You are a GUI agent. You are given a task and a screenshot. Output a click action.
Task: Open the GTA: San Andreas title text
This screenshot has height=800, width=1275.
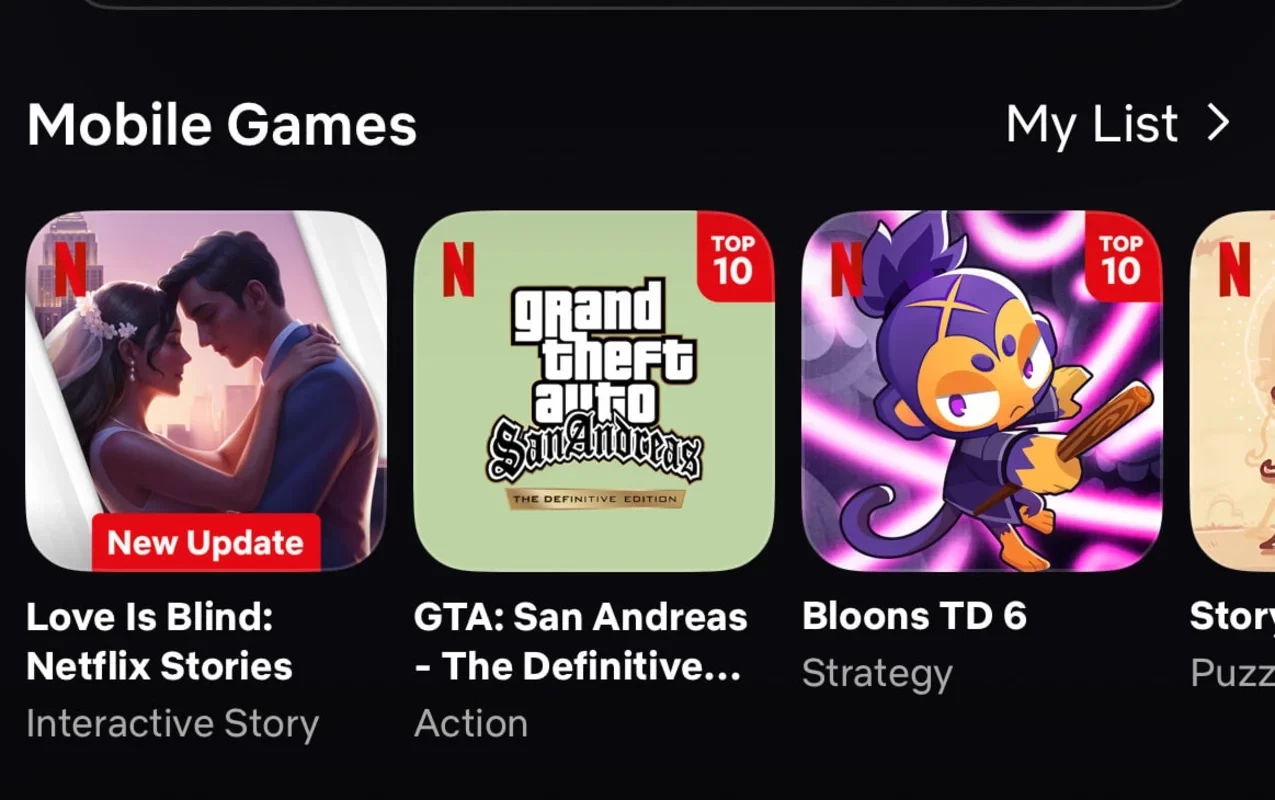(580, 641)
